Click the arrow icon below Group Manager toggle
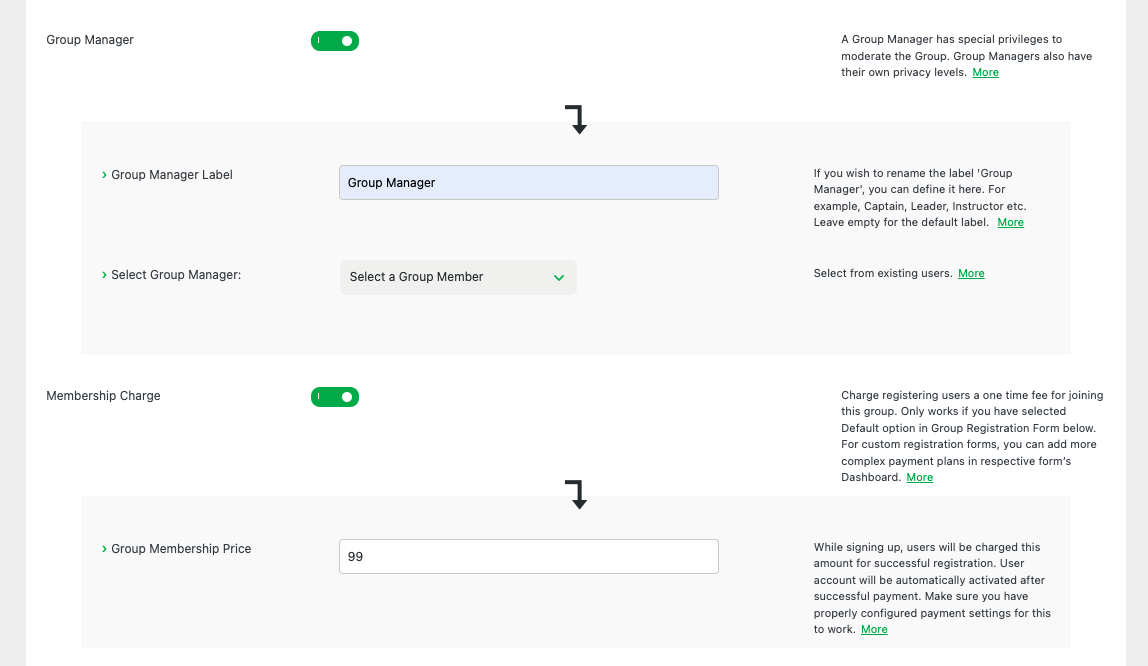The image size is (1148, 666). tap(576, 119)
